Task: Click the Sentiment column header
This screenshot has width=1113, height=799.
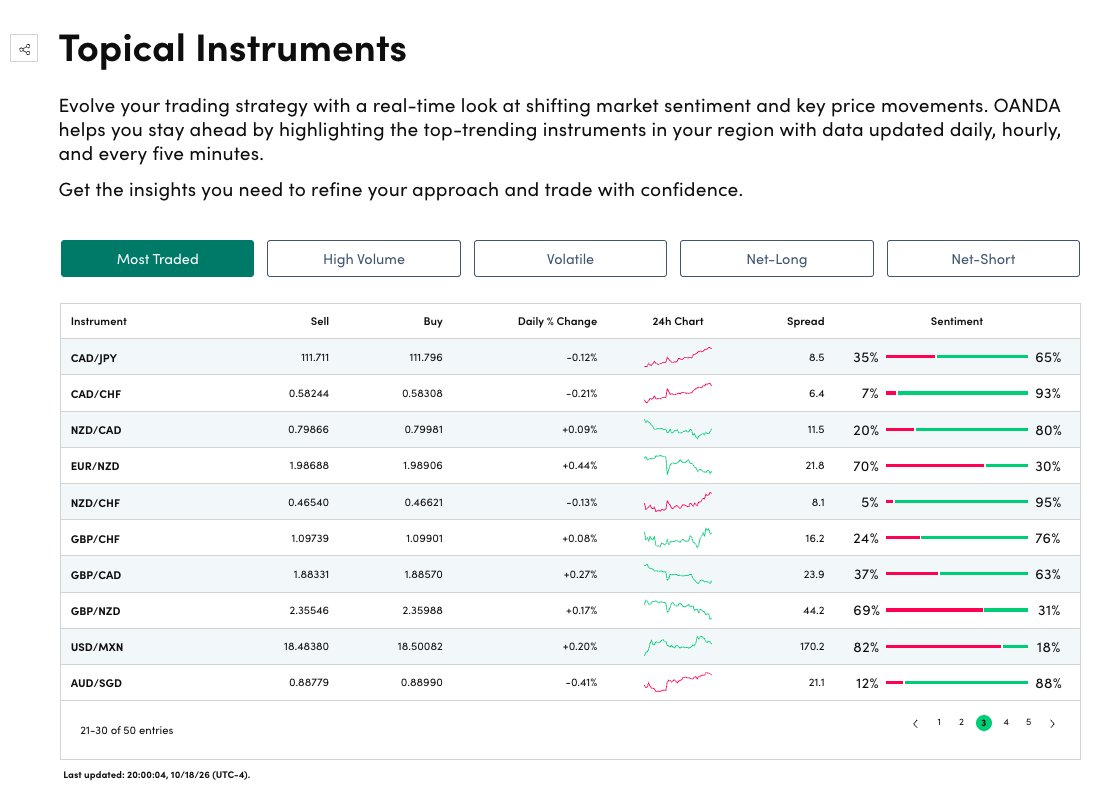Action: click(x=957, y=321)
